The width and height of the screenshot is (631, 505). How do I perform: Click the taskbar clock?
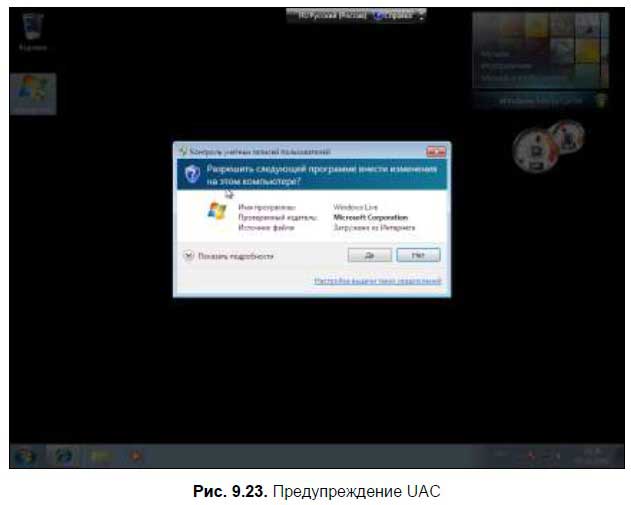pos(592,456)
